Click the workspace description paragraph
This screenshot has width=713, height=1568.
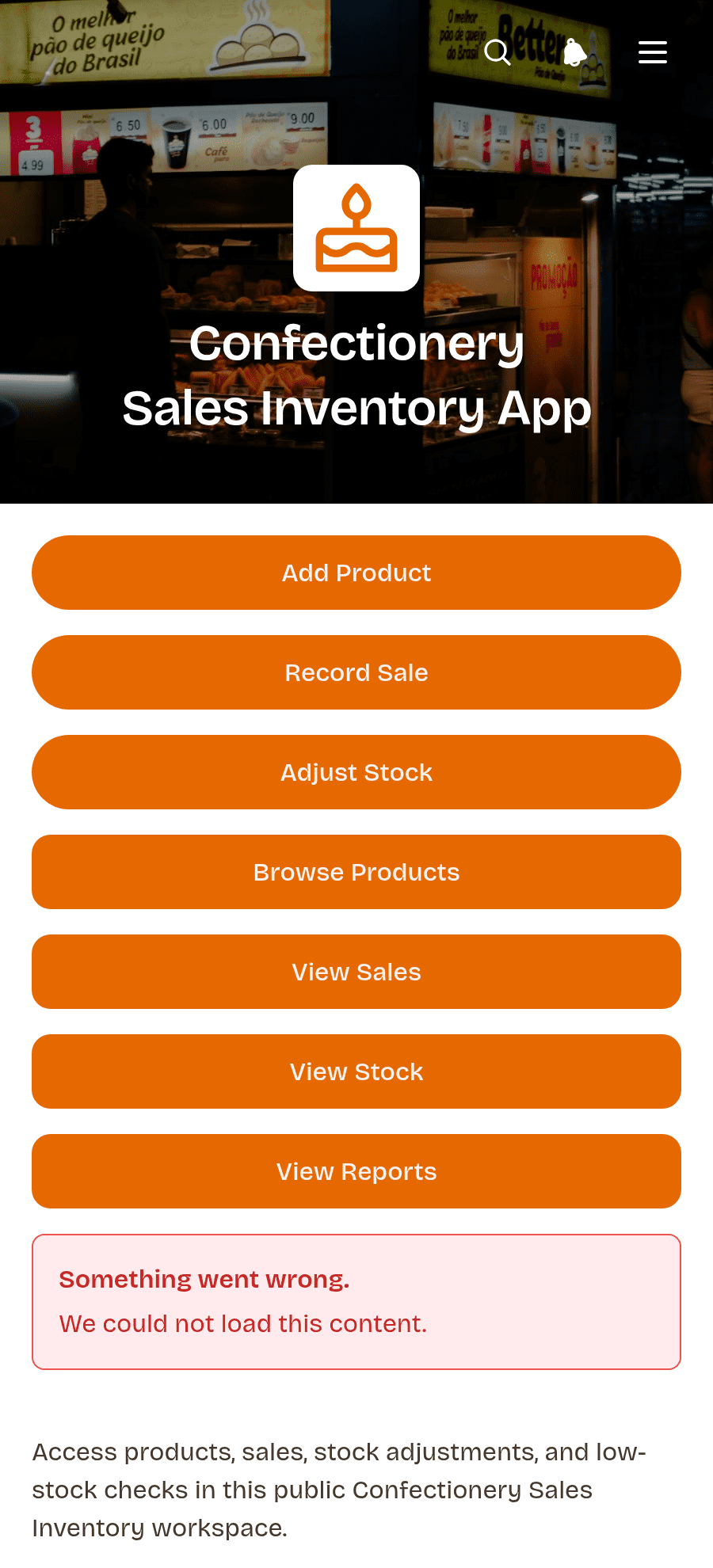(x=339, y=1490)
